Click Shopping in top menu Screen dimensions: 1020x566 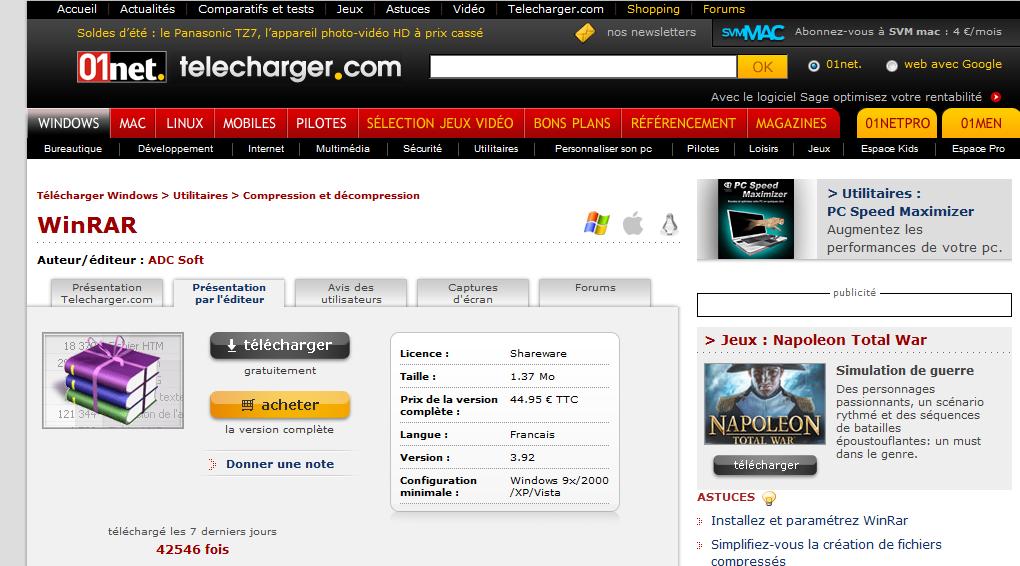(x=653, y=9)
